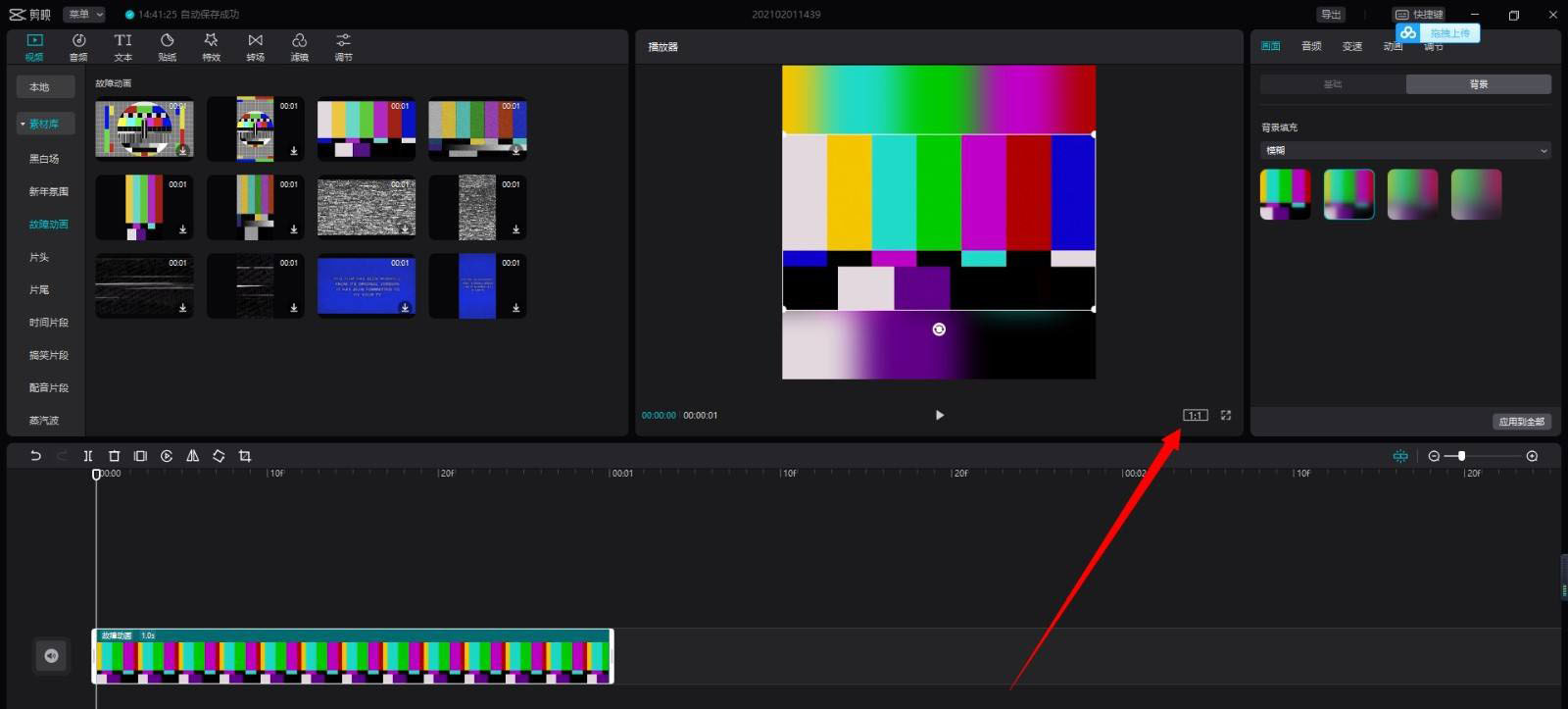The width and height of the screenshot is (1568, 709).
Task: Open the 贴纸 stickers panel
Action: [x=167, y=46]
